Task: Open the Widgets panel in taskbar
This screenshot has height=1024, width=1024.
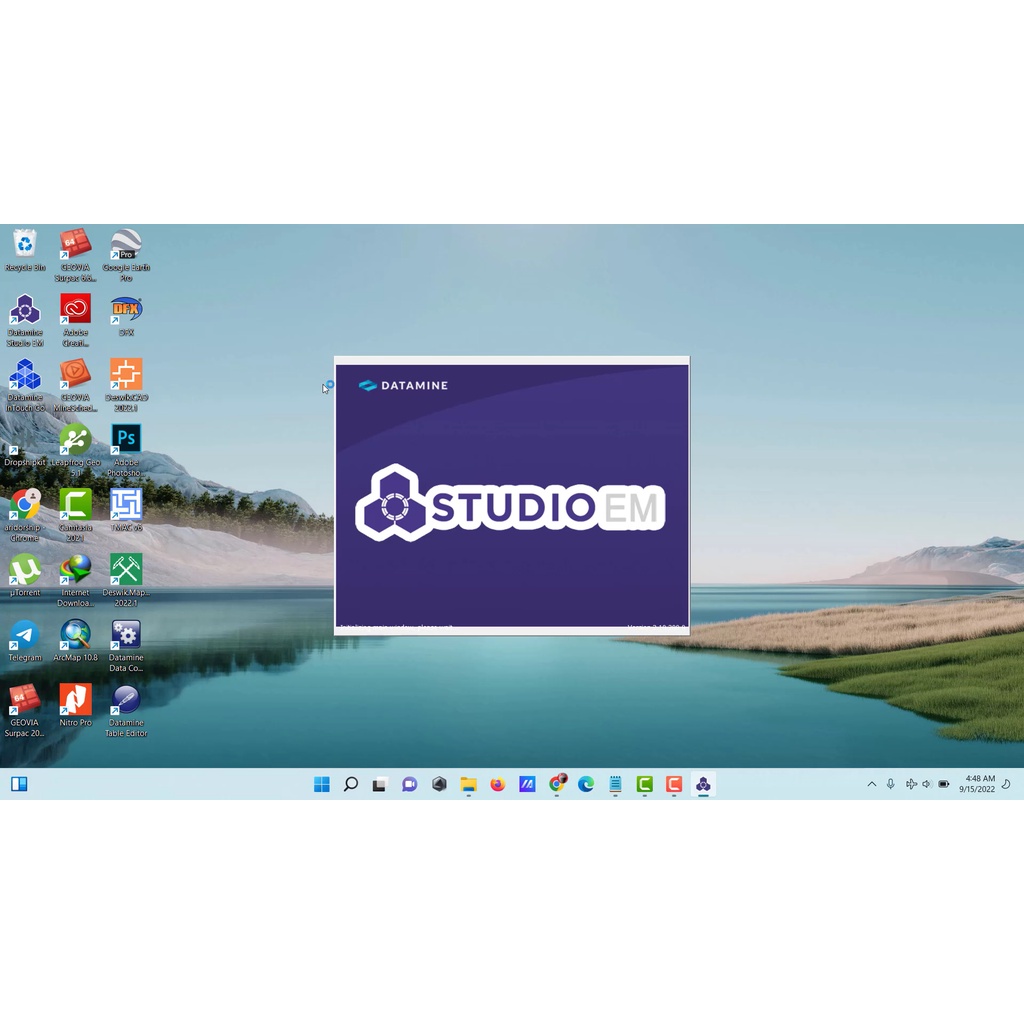Action: click(x=19, y=784)
